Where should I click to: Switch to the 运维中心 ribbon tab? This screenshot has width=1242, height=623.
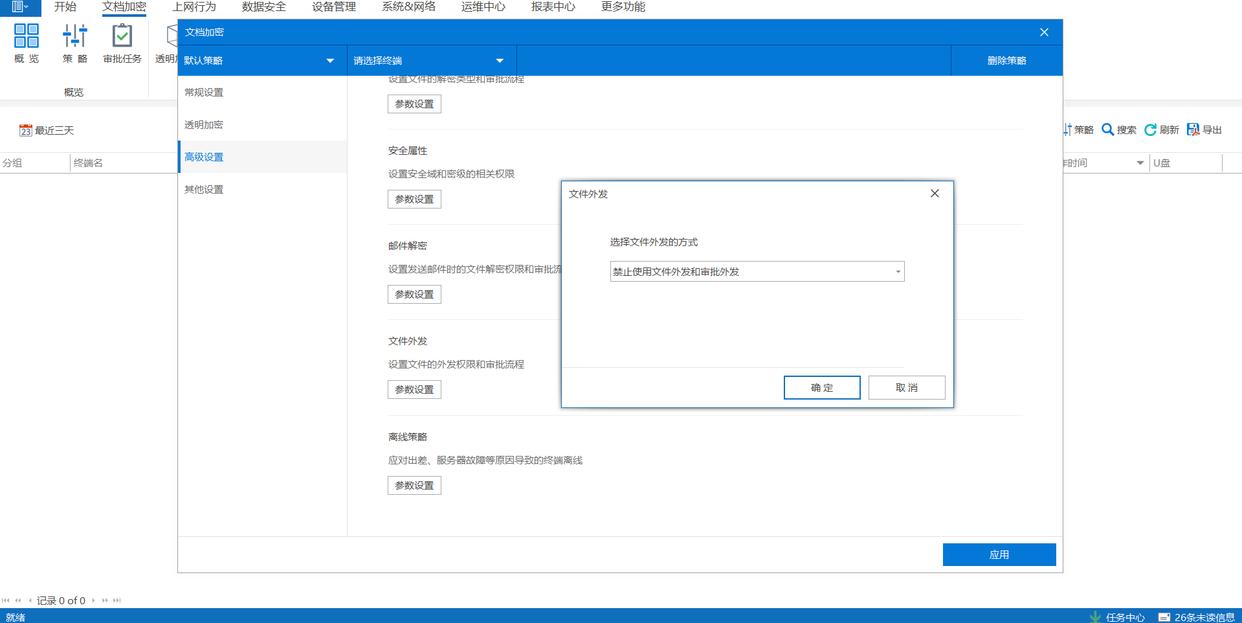pos(483,7)
